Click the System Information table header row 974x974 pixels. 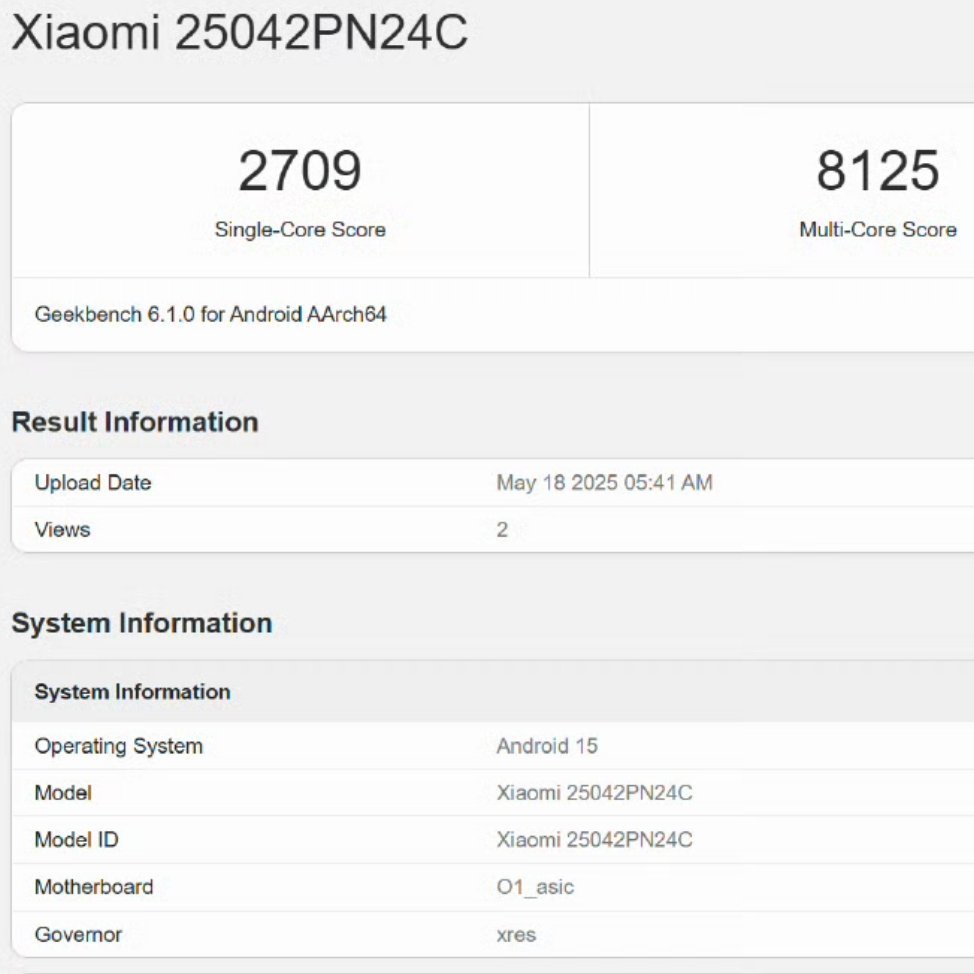click(493, 691)
